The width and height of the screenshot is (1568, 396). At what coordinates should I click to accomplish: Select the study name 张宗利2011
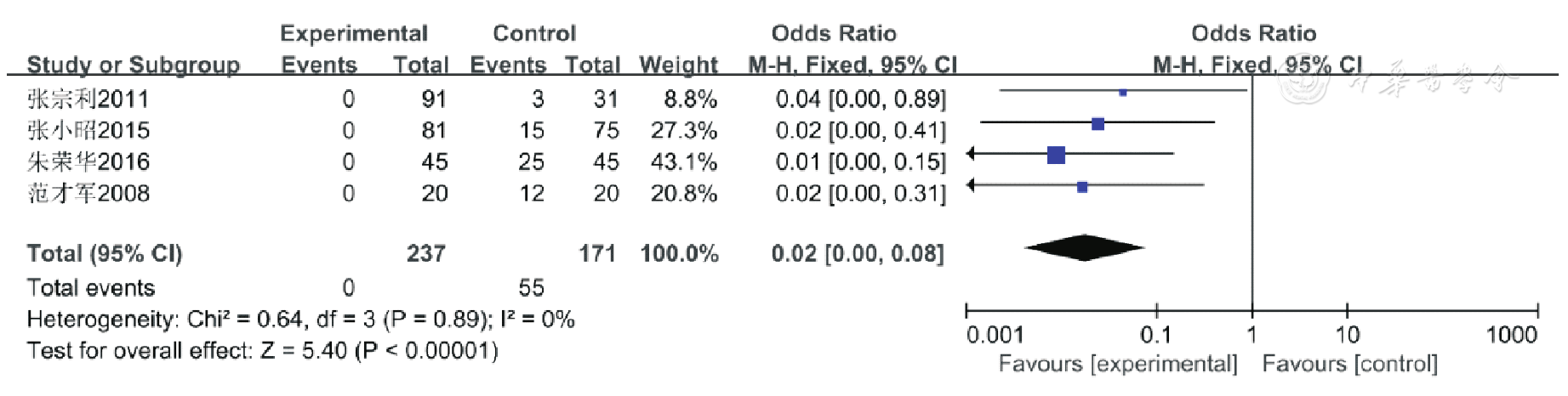click(88, 99)
